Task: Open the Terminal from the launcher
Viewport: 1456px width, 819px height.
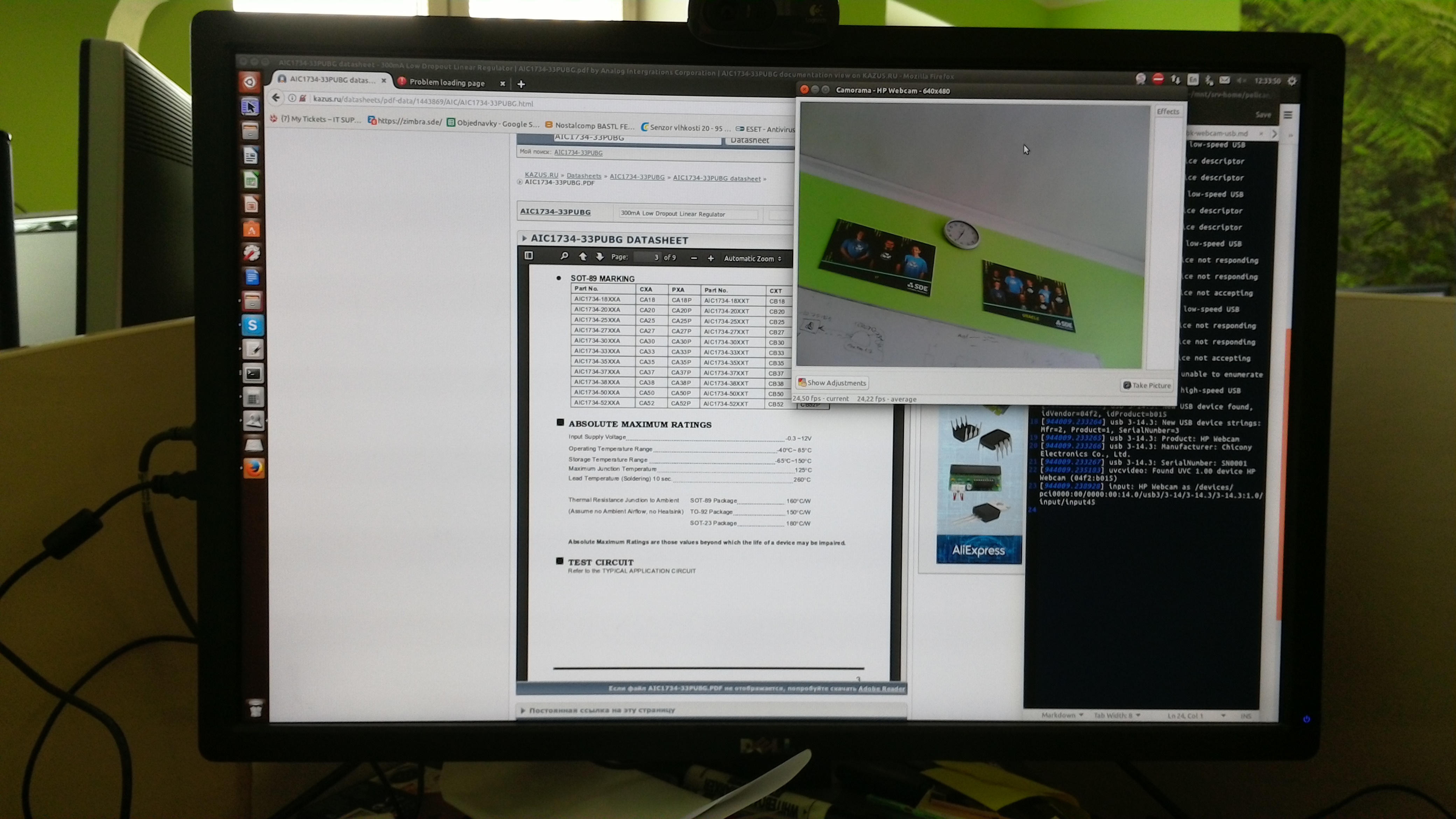Action: 253,373
